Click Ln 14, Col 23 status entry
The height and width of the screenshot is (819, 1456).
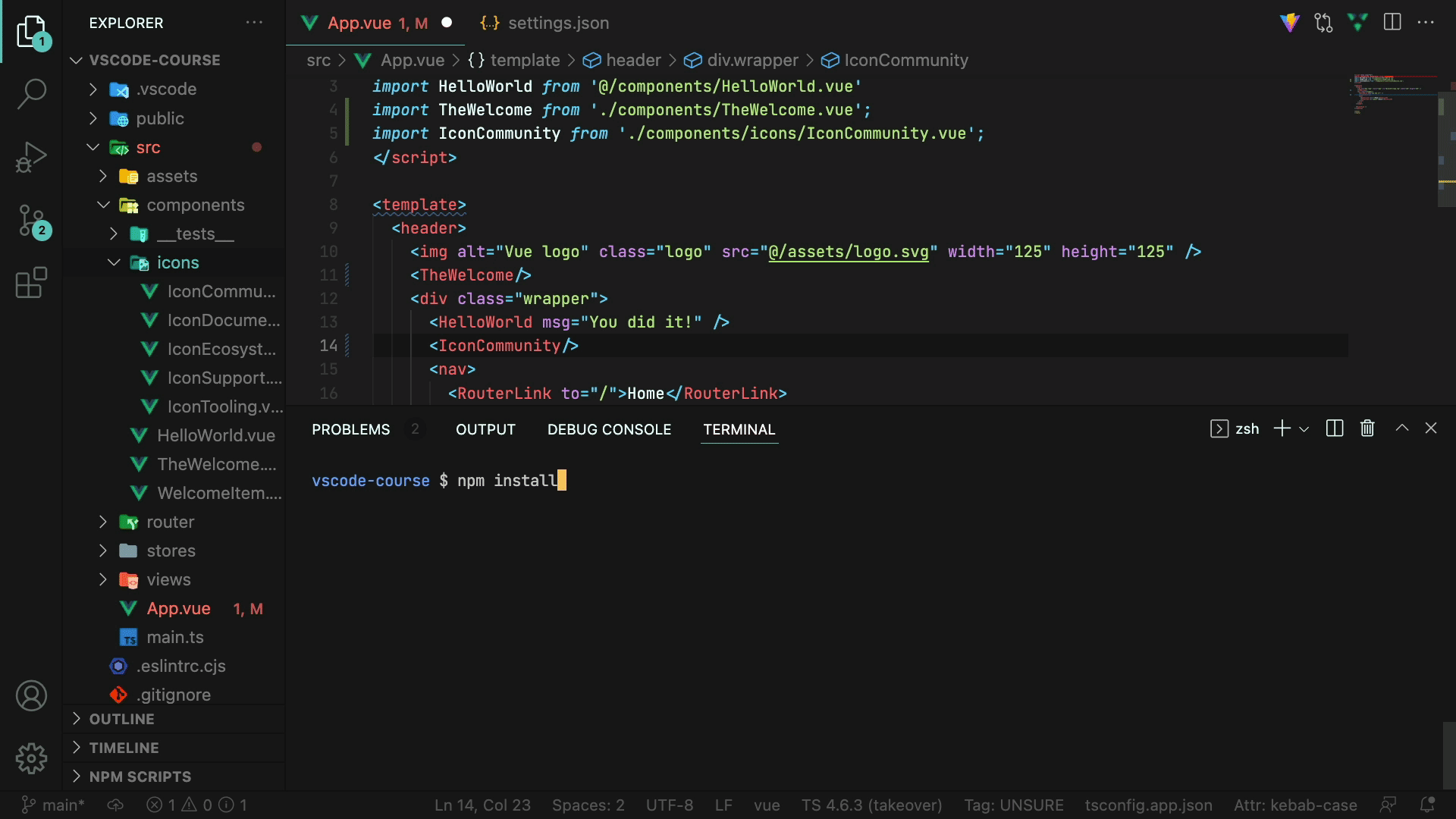482,805
